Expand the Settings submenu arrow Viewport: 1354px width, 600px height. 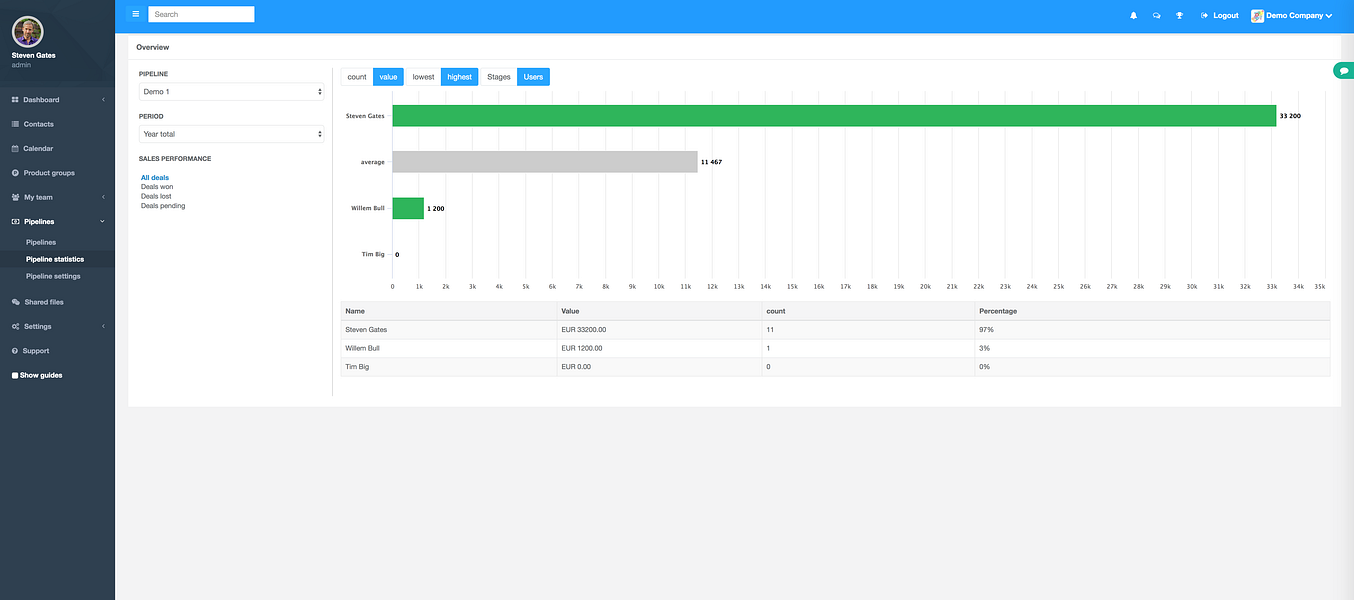(x=103, y=326)
